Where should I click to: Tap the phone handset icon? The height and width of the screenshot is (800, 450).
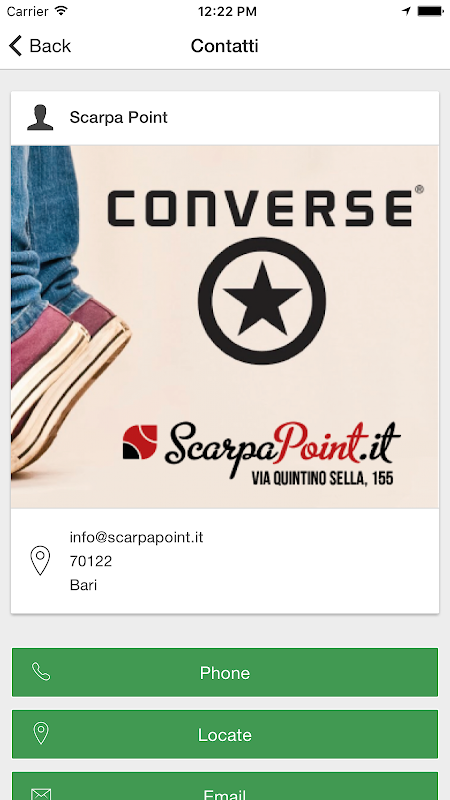41,672
